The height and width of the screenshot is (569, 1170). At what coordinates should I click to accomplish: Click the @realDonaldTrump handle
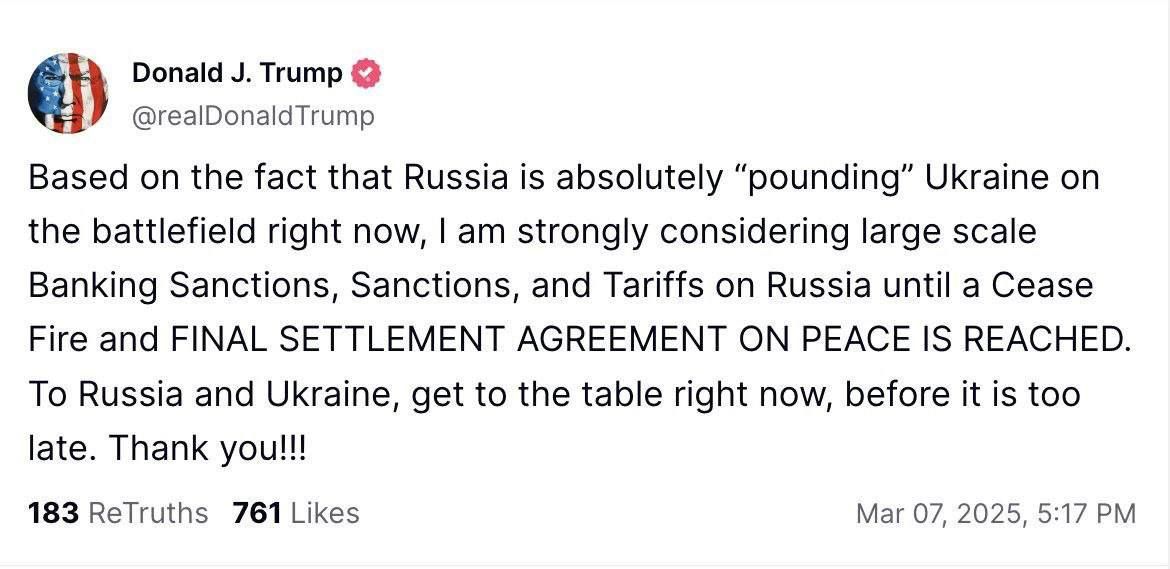253,116
